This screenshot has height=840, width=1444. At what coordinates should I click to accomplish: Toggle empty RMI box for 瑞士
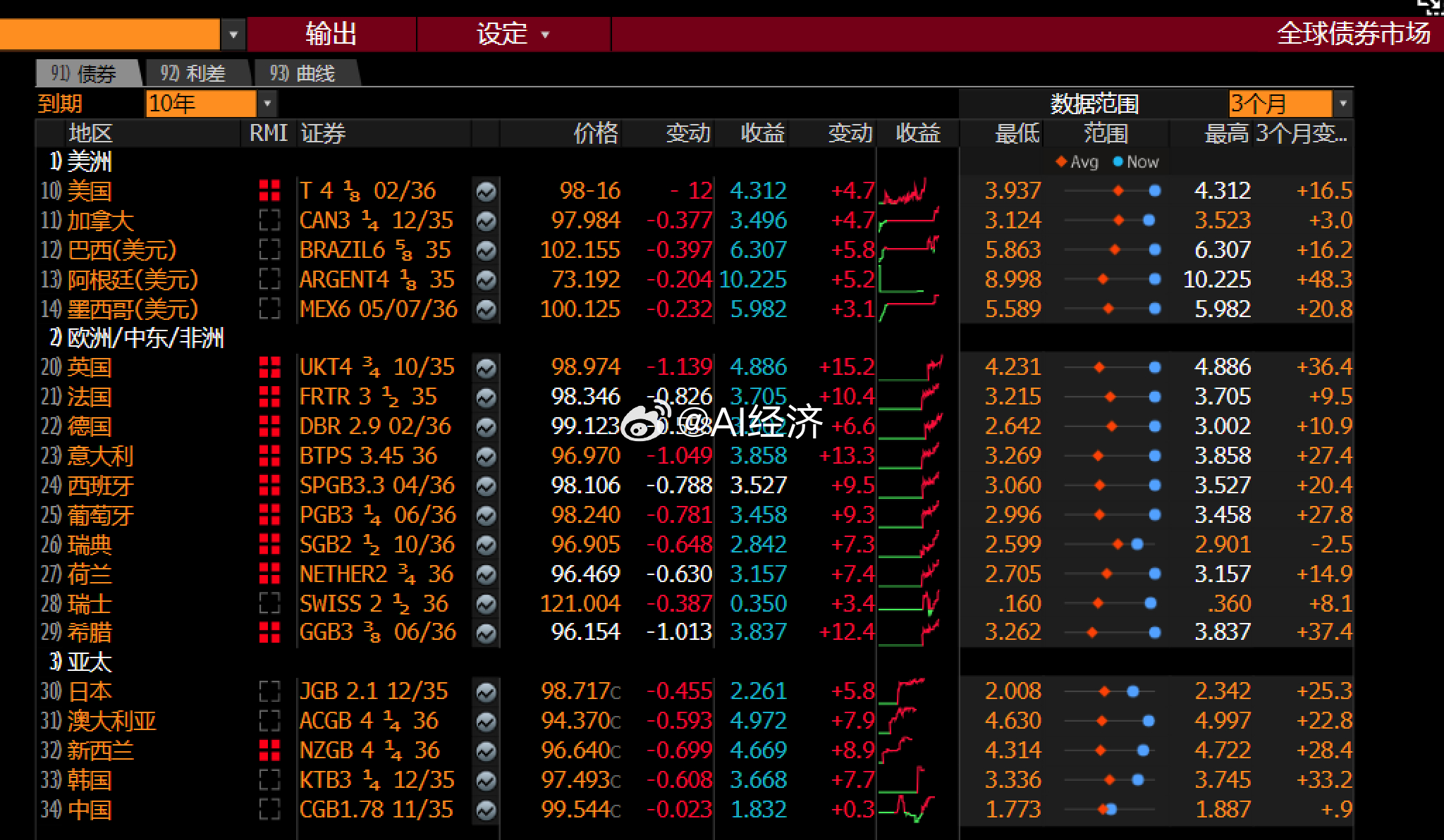[x=269, y=604]
